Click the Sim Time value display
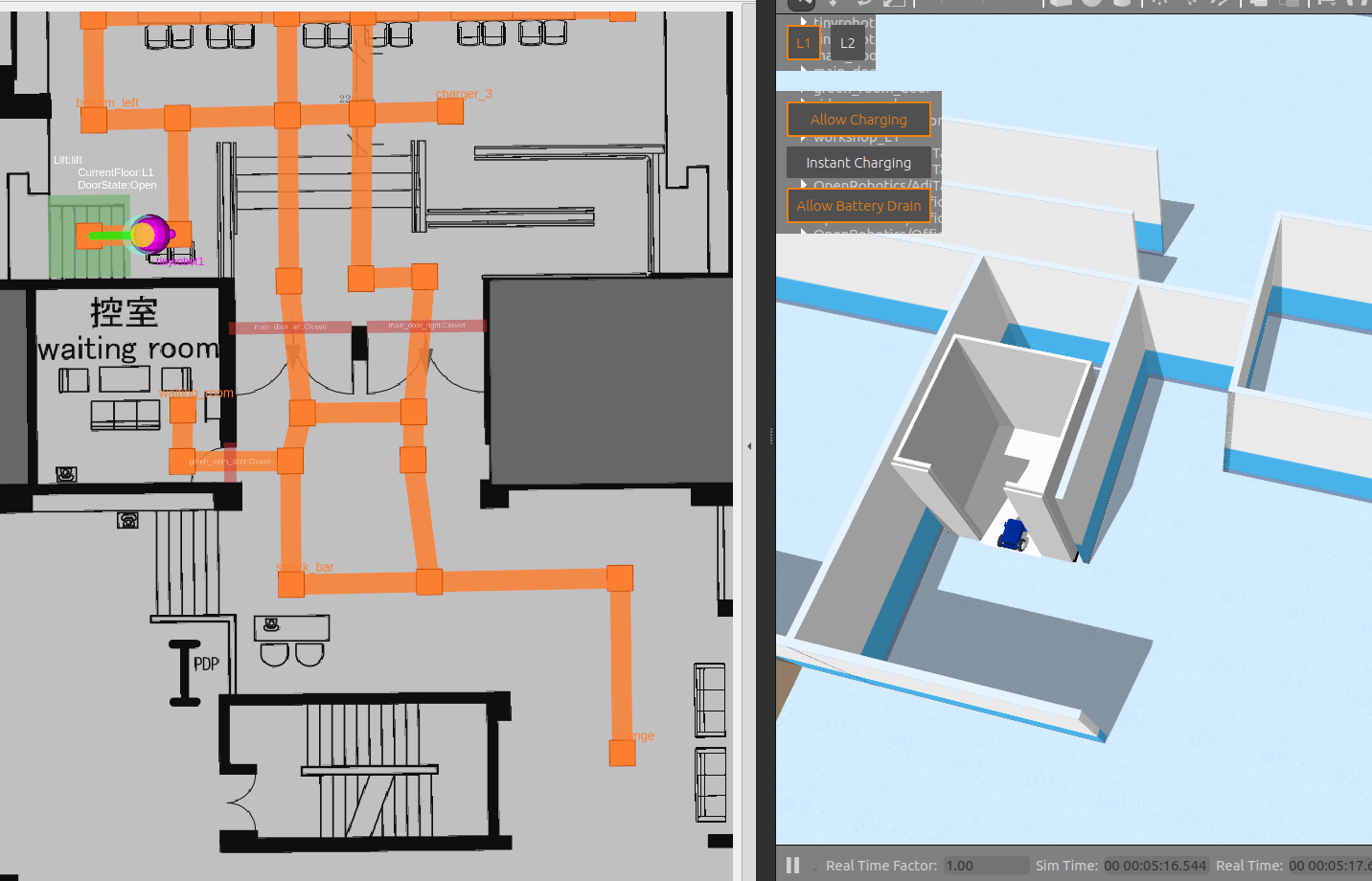Screen dimensions: 1372x881 click(x=1155, y=866)
